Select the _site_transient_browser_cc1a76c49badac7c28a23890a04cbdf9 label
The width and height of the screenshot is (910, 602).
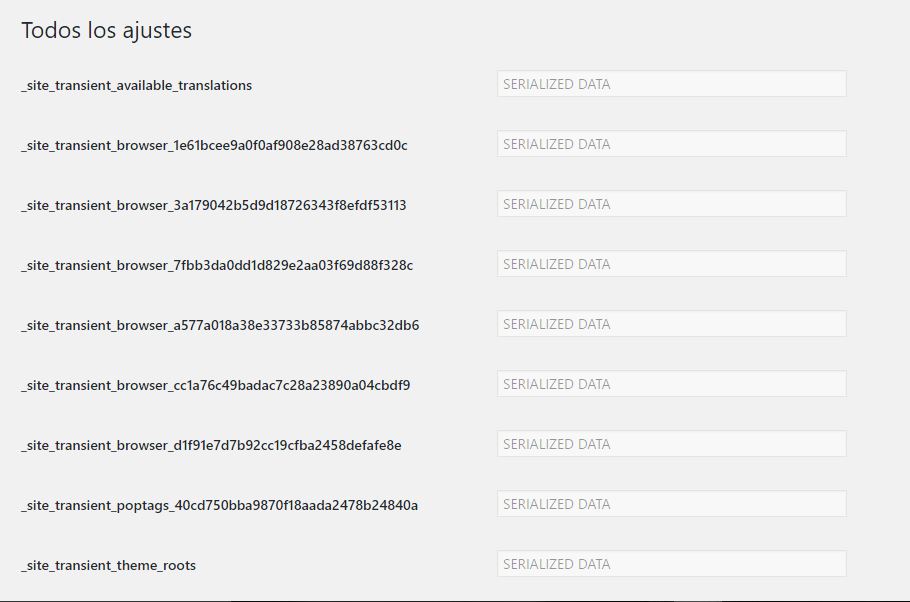(x=215, y=386)
